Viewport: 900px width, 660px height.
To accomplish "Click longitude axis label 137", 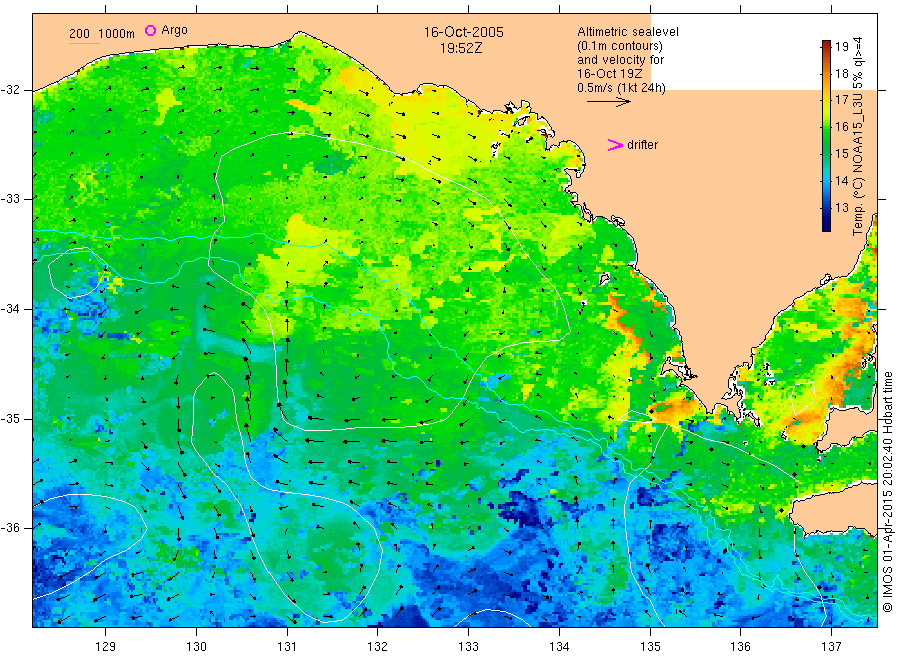I will [x=831, y=646].
